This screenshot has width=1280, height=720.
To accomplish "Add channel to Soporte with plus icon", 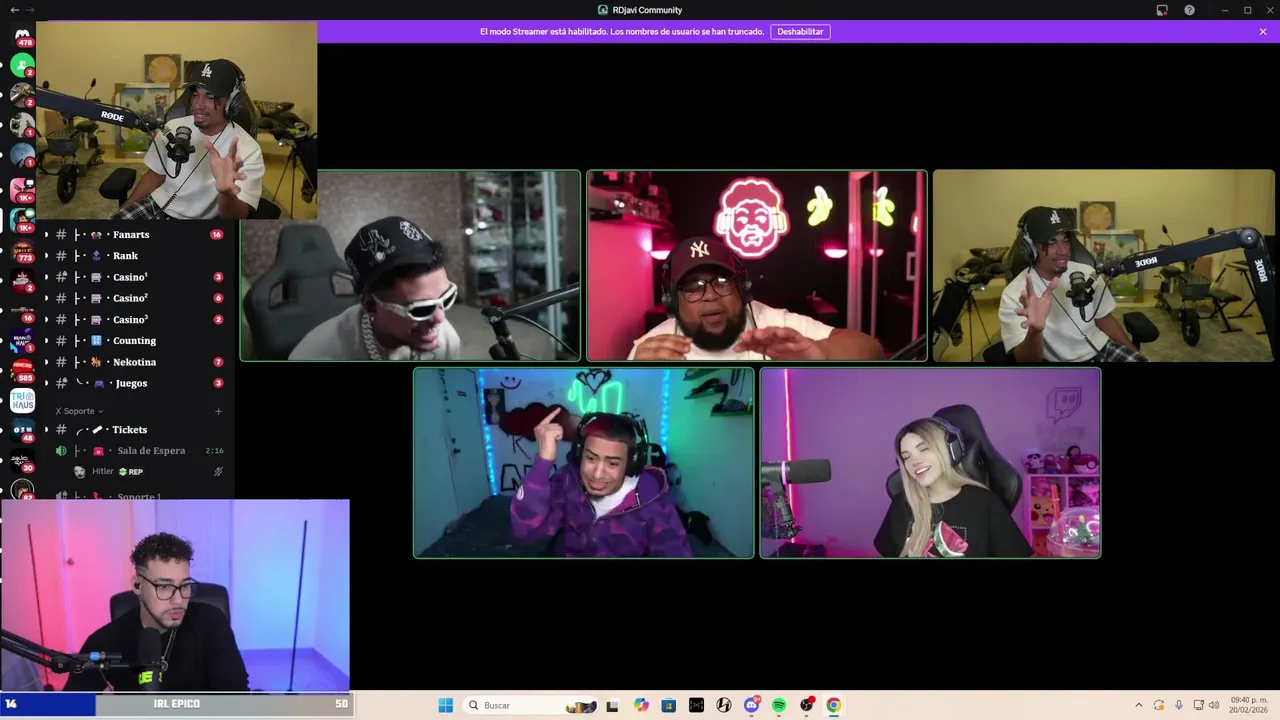I will tap(219, 411).
